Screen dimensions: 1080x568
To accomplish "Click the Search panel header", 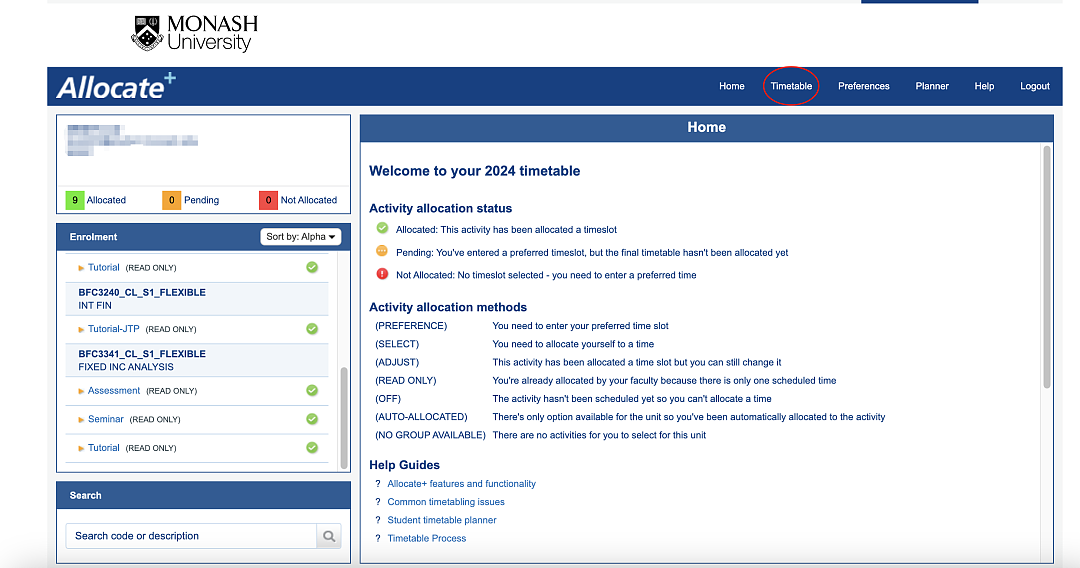I will click(x=203, y=495).
